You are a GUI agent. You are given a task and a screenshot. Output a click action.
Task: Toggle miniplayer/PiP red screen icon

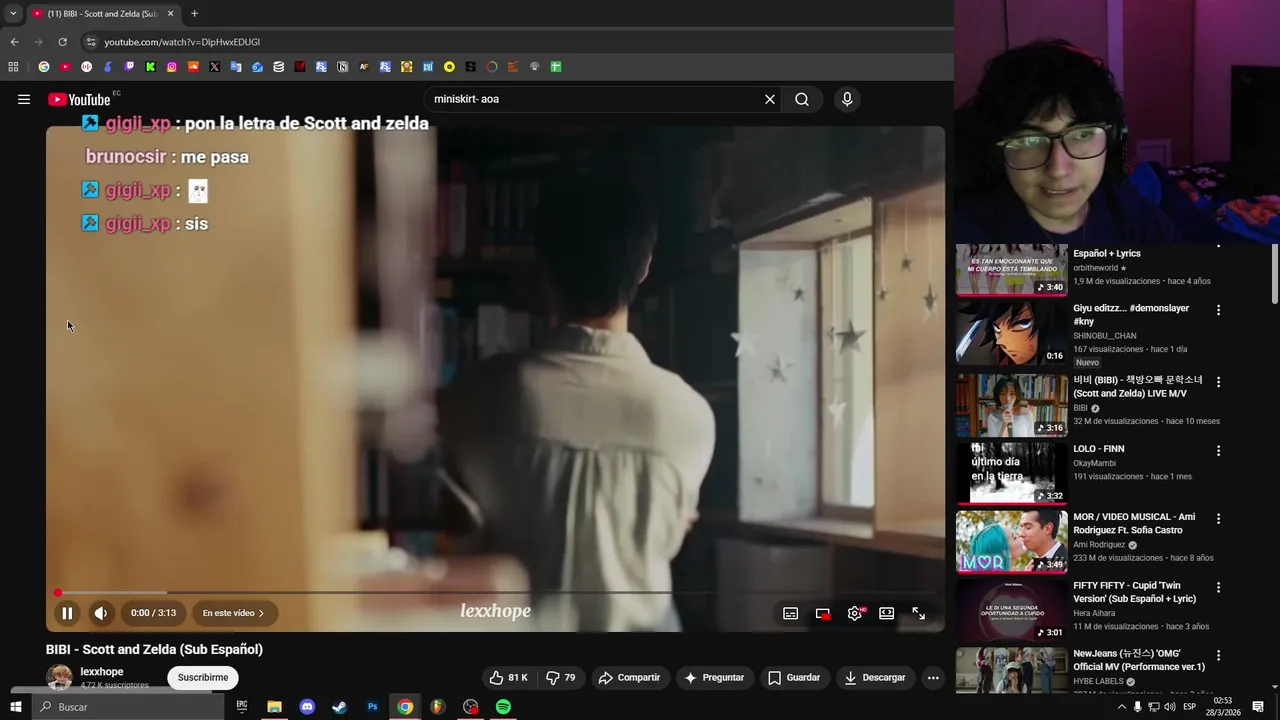pos(823,614)
